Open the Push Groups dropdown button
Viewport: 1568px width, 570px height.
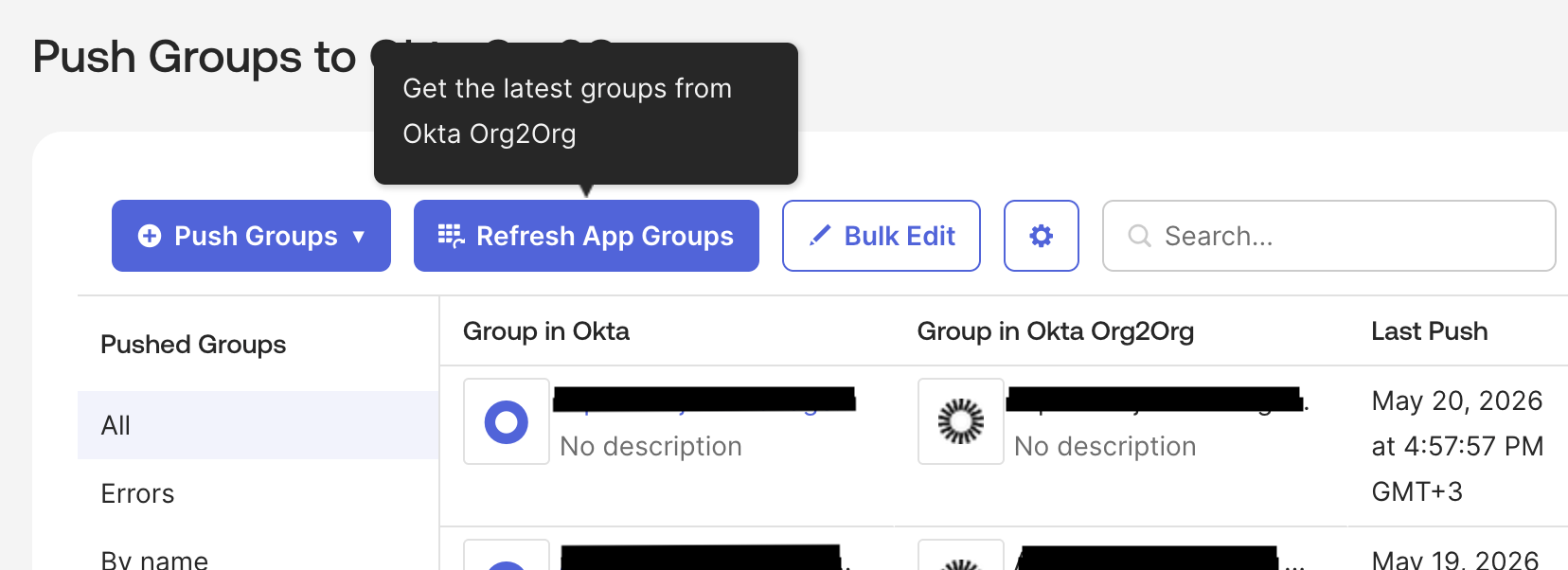tap(251, 236)
